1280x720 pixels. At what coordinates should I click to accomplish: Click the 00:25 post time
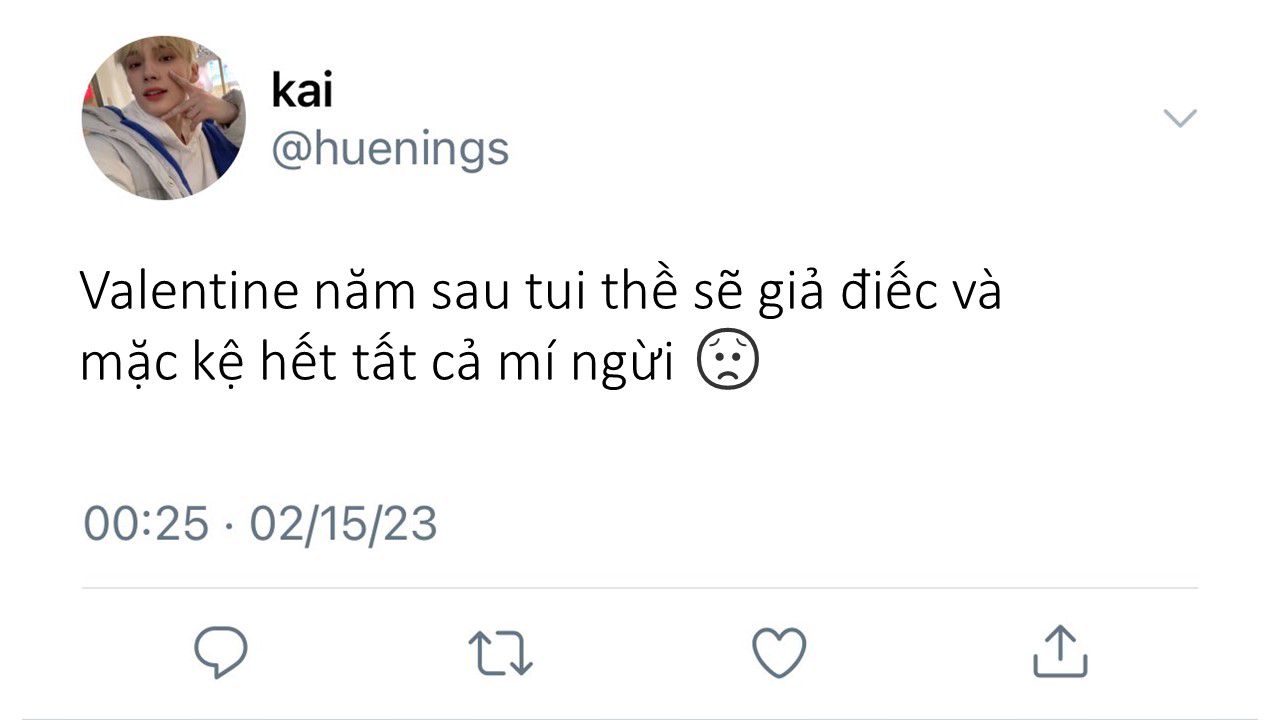click(146, 524)
